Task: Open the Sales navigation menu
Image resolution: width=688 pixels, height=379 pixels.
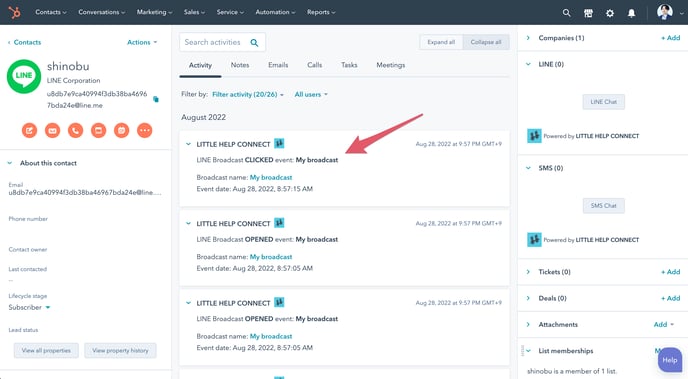Action: [x=194, y=12]
